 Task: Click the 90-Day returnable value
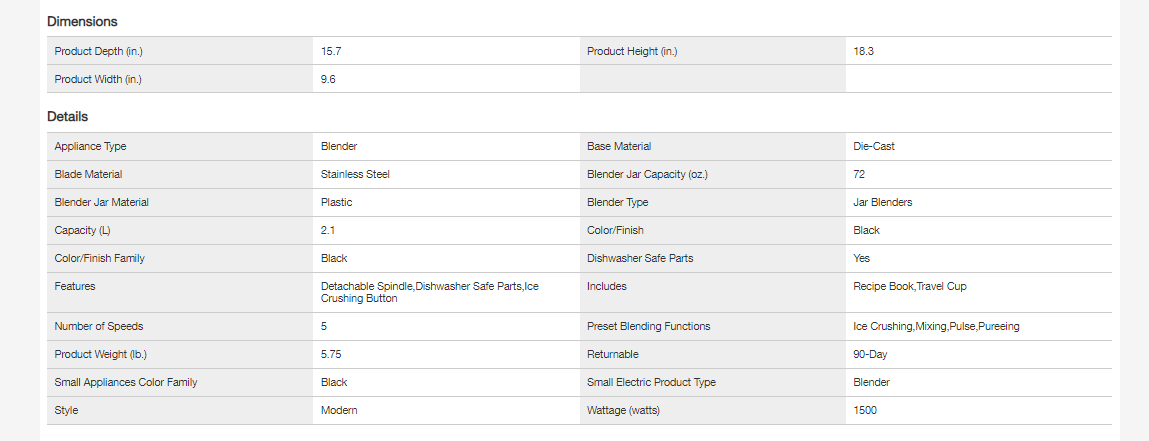(870, 354)
